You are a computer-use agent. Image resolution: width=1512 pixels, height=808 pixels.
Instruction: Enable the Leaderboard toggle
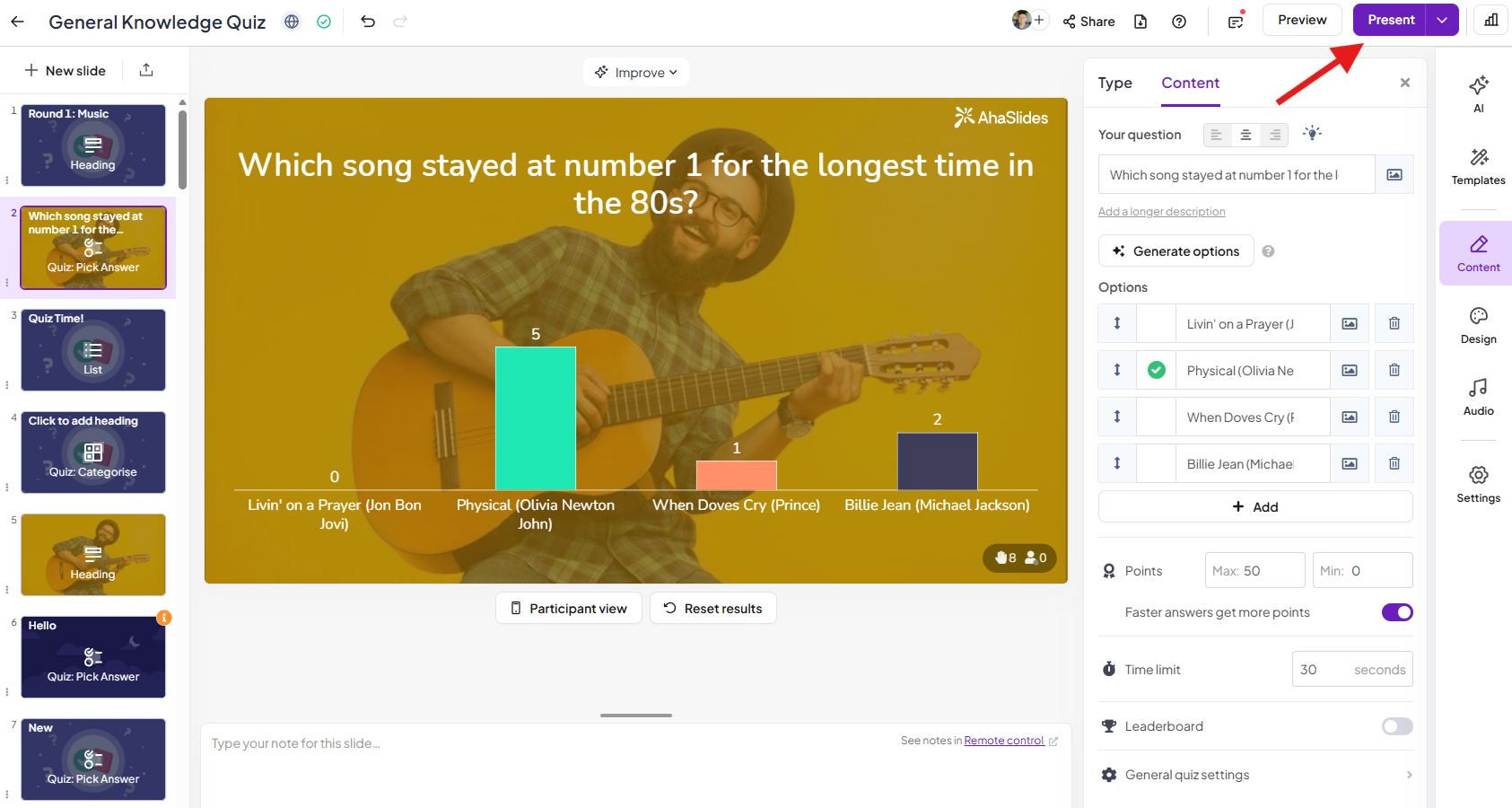coord(1396,726)
